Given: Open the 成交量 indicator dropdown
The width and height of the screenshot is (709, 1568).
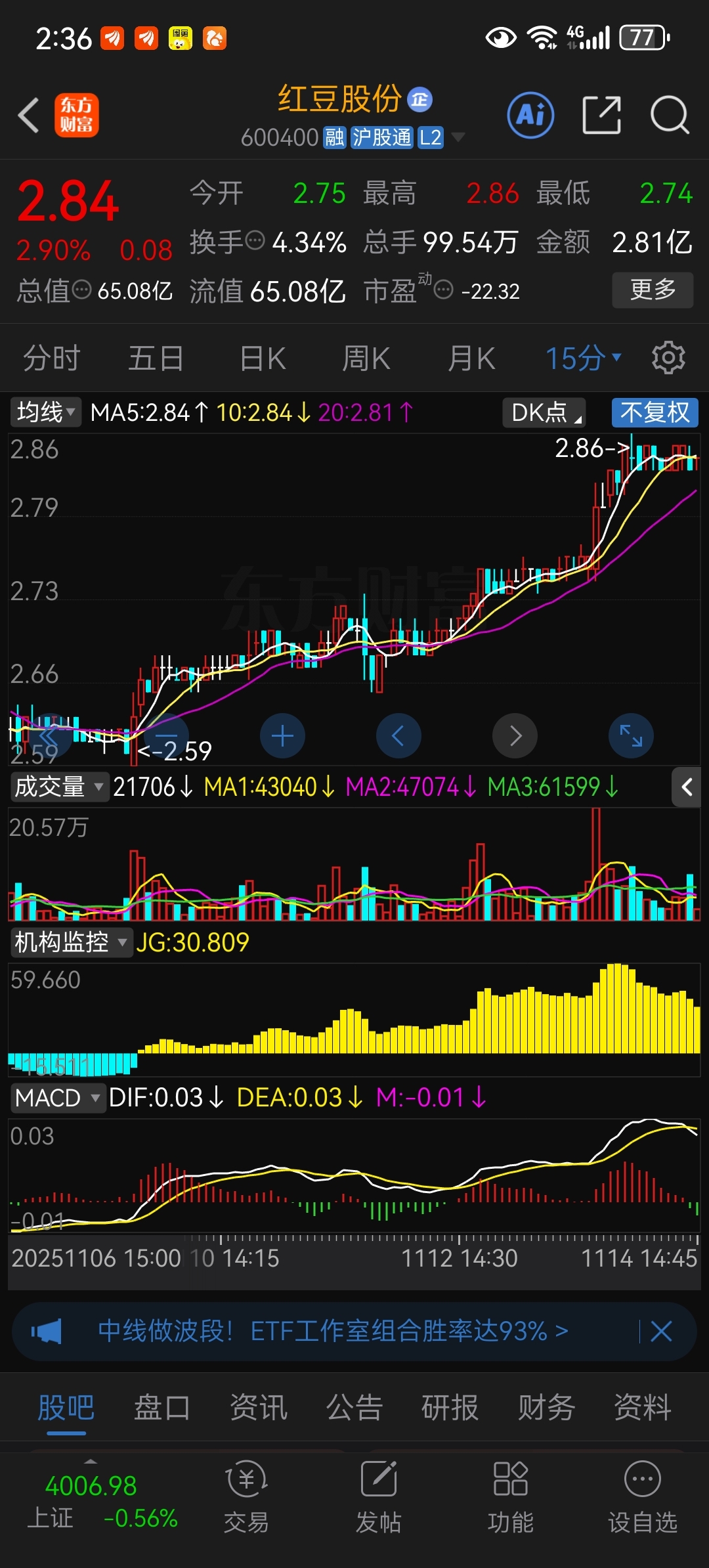Looking at the screenshot, I should (x=59, y=787).
